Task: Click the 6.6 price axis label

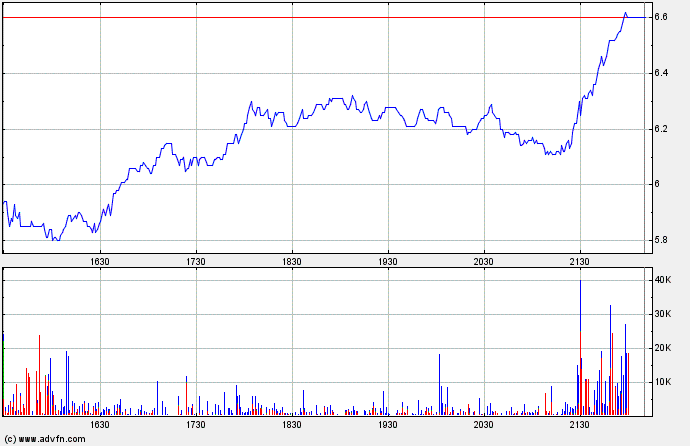Action: point(661,17)
